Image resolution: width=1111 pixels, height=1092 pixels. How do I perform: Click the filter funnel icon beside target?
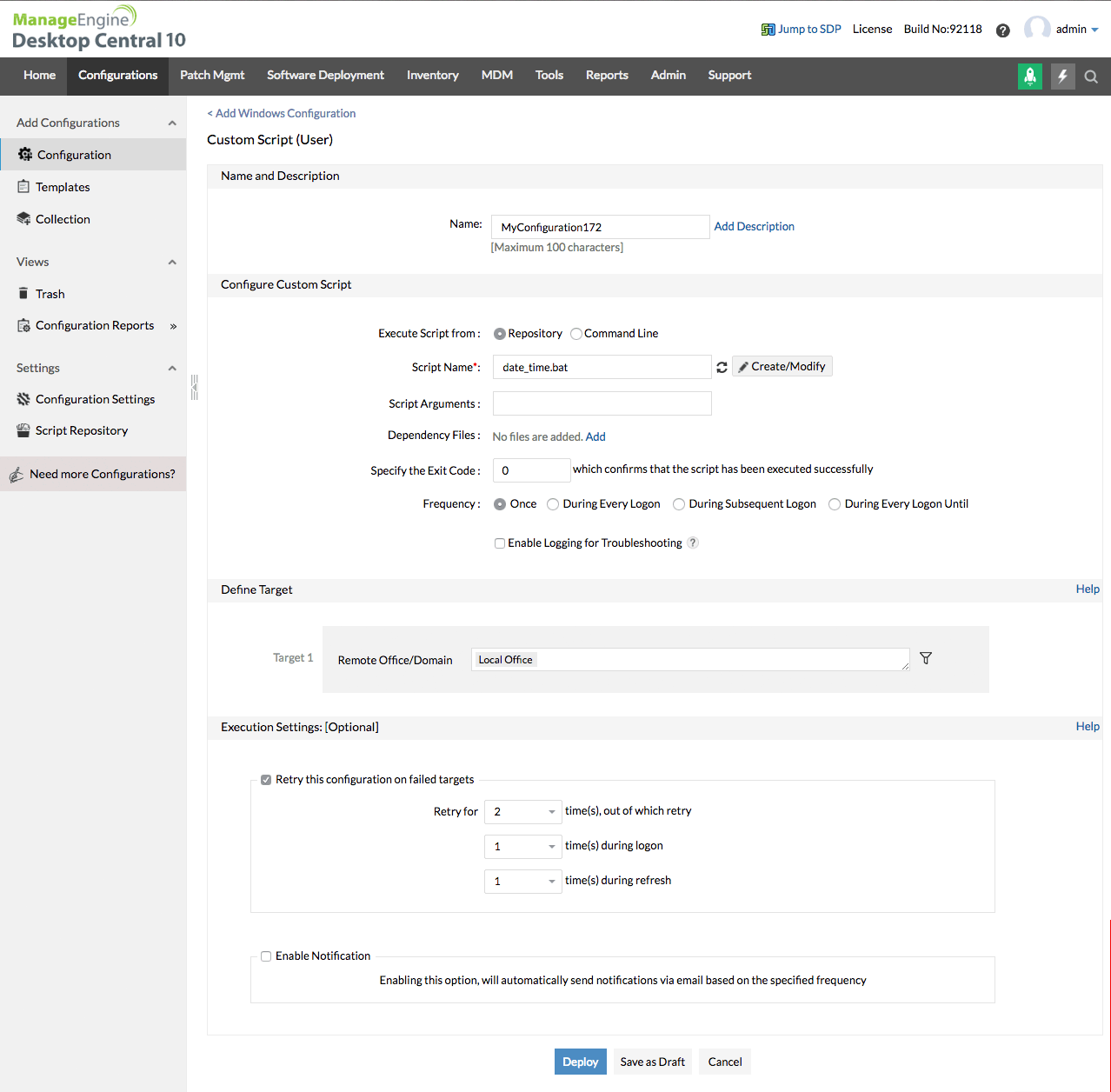coord(926,658)
